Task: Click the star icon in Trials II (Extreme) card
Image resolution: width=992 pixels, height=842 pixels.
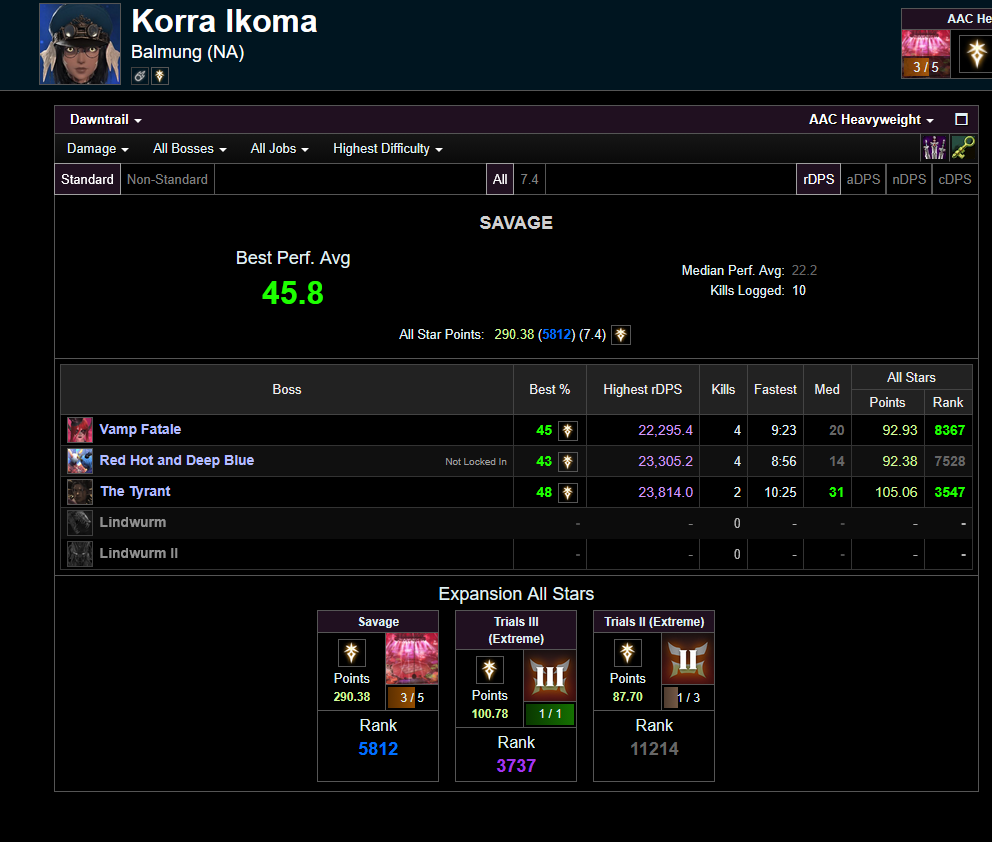Action: pyautogui.click(x=628, y=653)
